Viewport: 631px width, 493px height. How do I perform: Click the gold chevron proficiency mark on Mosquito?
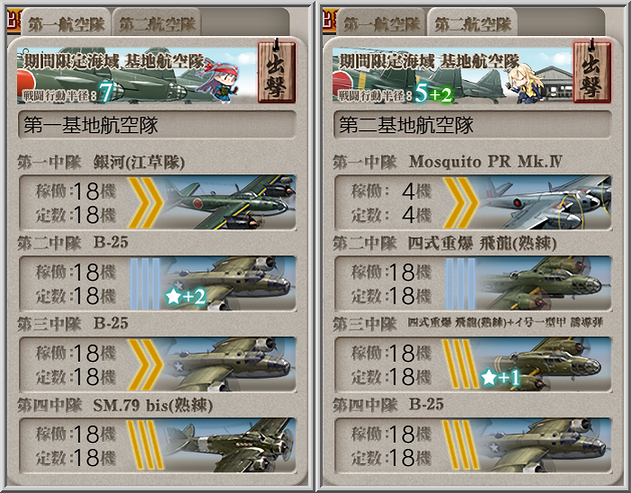(461, 202)
